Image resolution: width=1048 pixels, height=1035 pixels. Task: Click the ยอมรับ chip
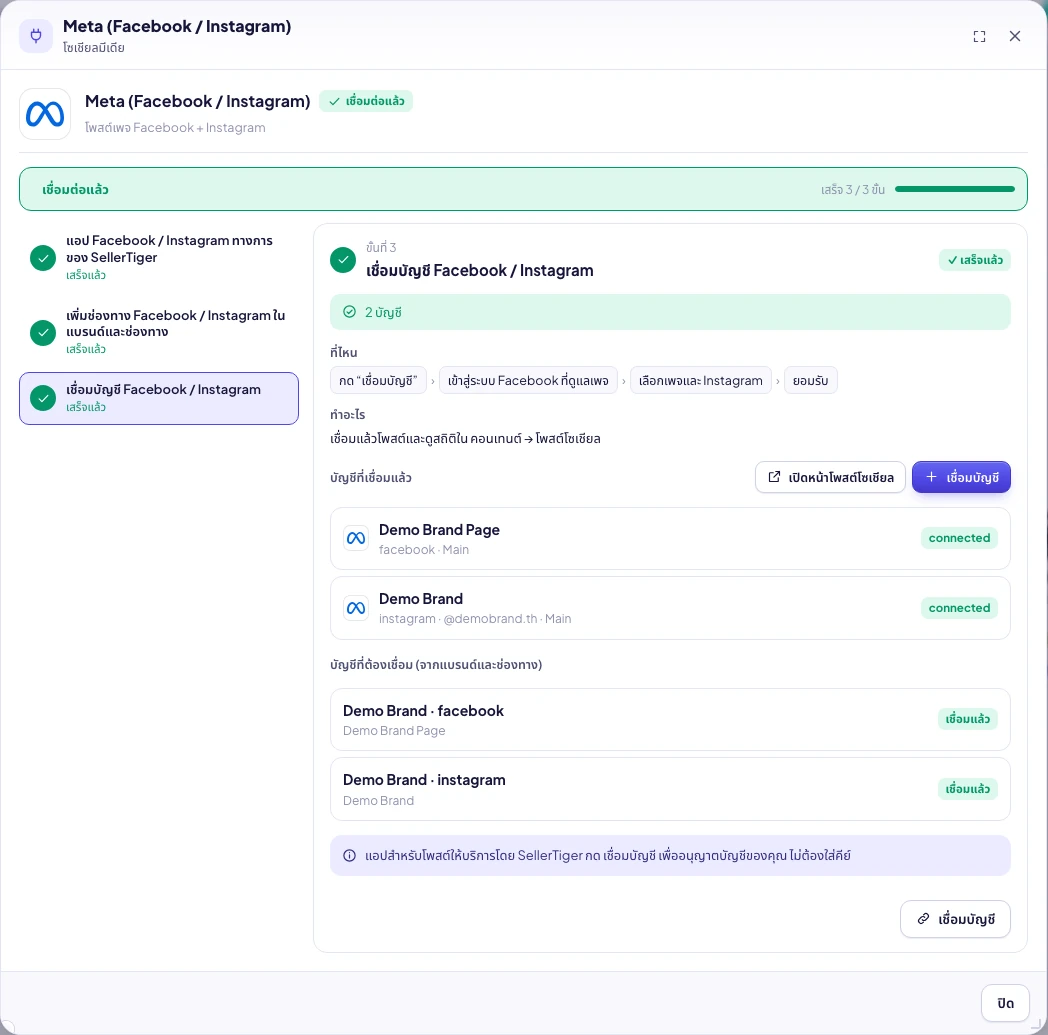810,381
